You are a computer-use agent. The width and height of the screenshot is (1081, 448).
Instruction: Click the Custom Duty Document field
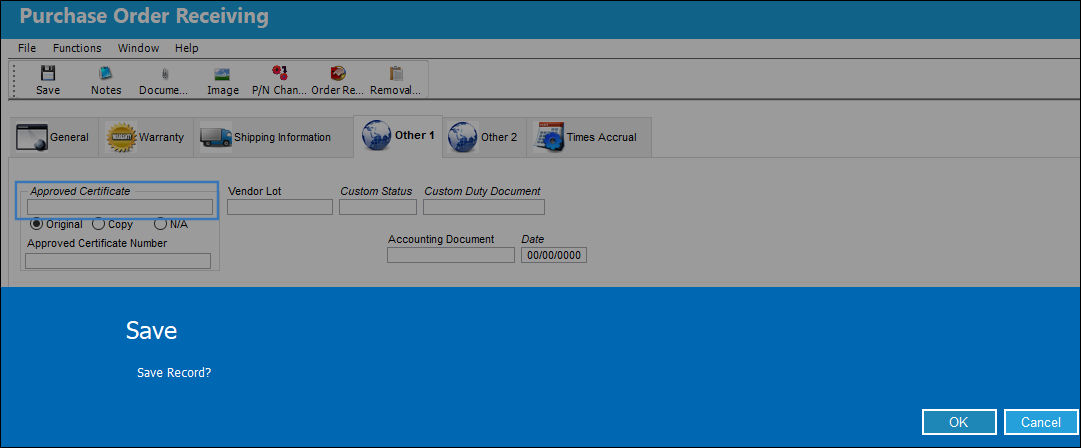[x=484, y=207]
